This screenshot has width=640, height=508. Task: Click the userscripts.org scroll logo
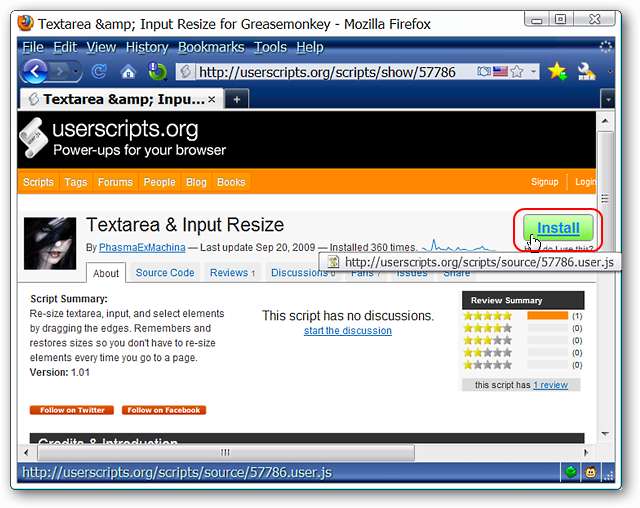click(x=33, y=138)
